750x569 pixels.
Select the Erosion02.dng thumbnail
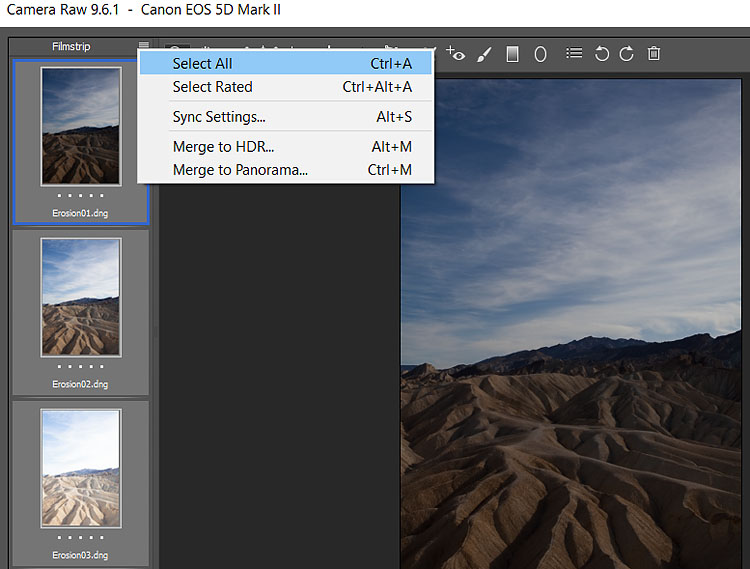(x=81, y=297)
